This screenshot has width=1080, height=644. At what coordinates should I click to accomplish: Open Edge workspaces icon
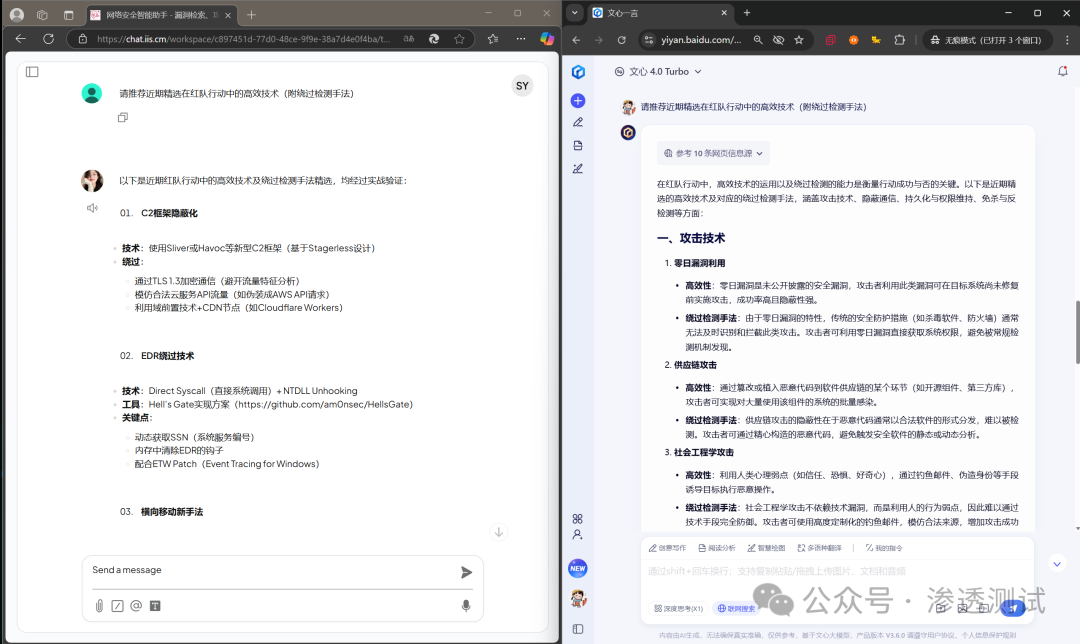(42, 14)
